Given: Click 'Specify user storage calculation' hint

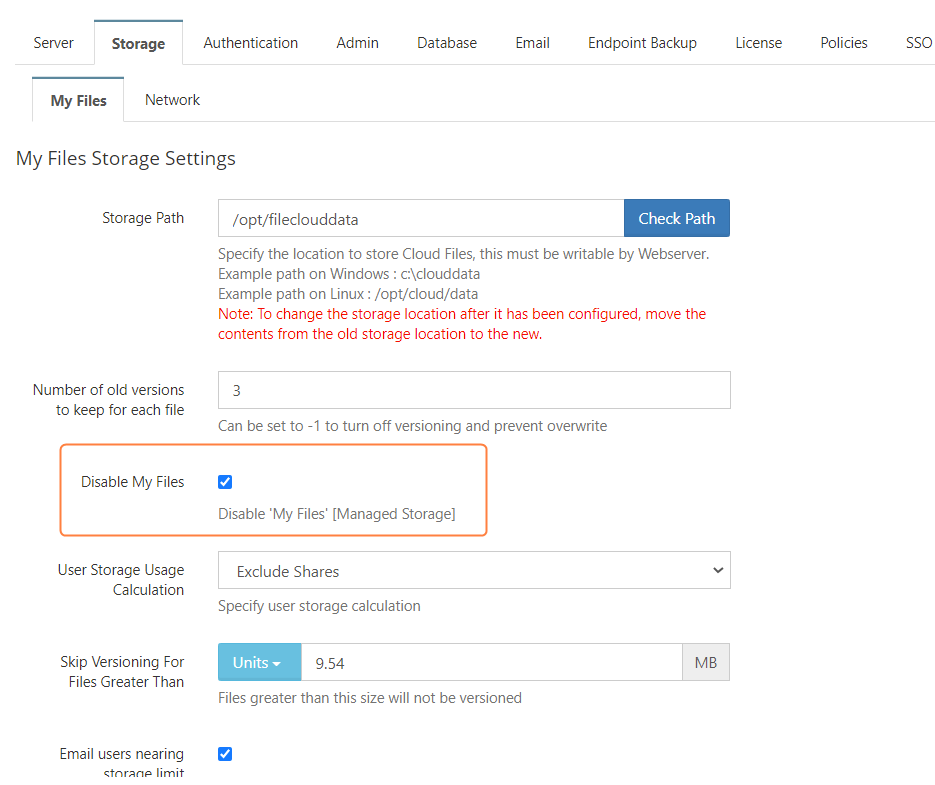Looking at the screenshot, I should click(x=319, y=606).
